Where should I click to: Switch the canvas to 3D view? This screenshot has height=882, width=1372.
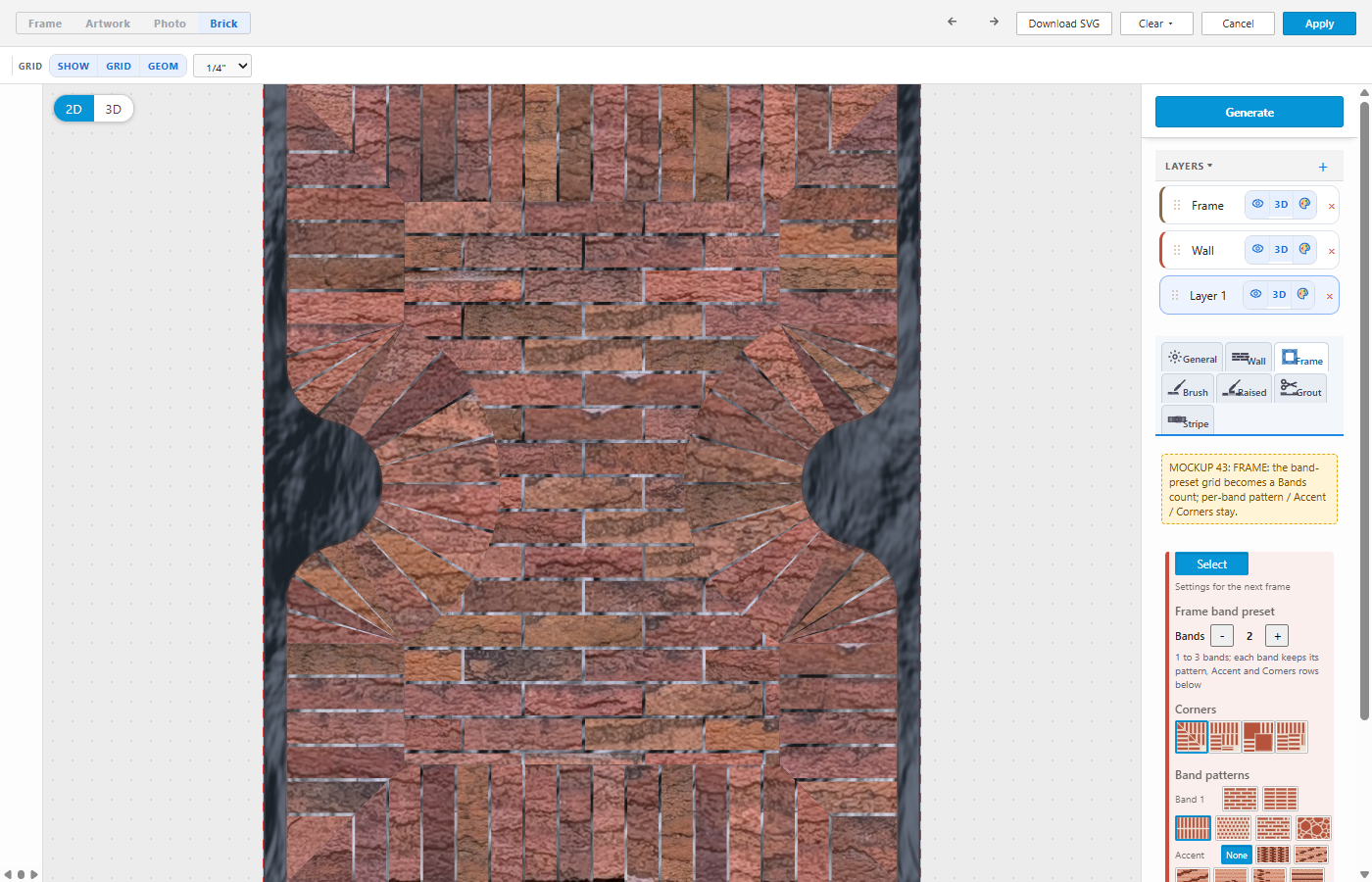[x=114, y=109]
